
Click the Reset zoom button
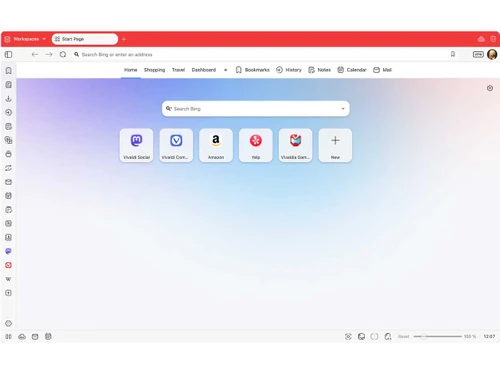click(403, 337)
